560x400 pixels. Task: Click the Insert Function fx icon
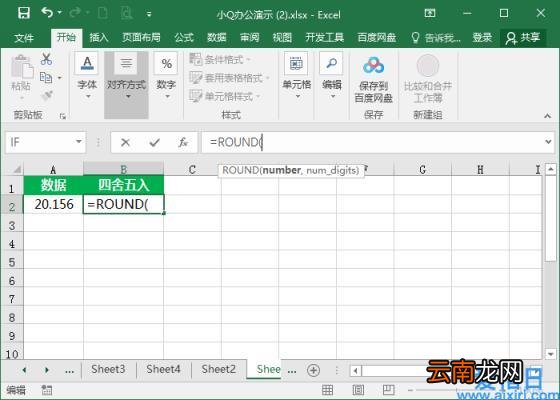coord(183,142)
